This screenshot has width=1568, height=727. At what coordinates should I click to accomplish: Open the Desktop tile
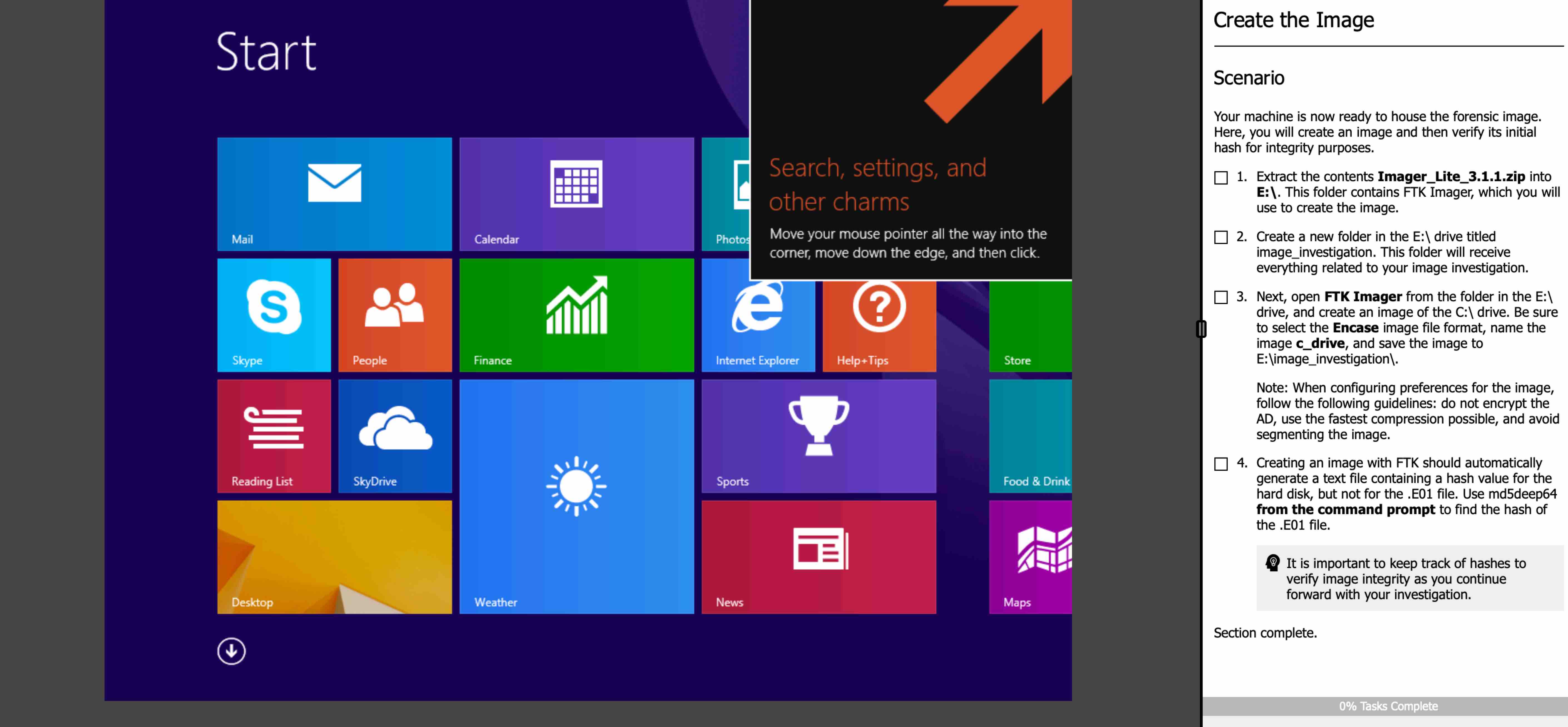(334, 557)
